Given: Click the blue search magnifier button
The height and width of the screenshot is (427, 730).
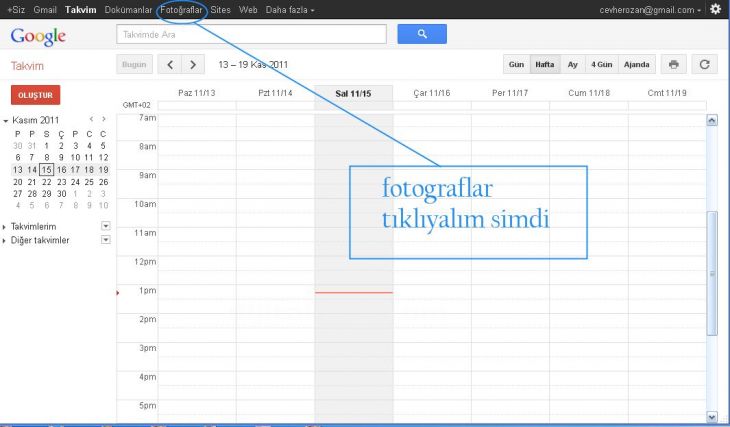Looking at the screenshot, I should coord(422,34).
